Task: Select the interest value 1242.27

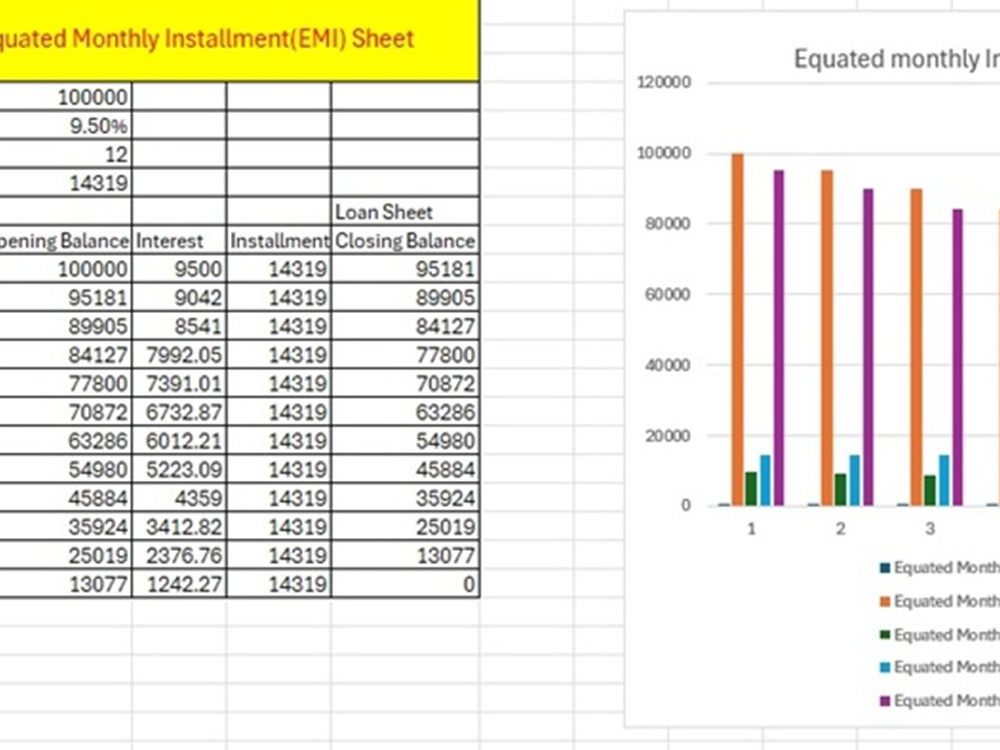Action: coord(179,584)
